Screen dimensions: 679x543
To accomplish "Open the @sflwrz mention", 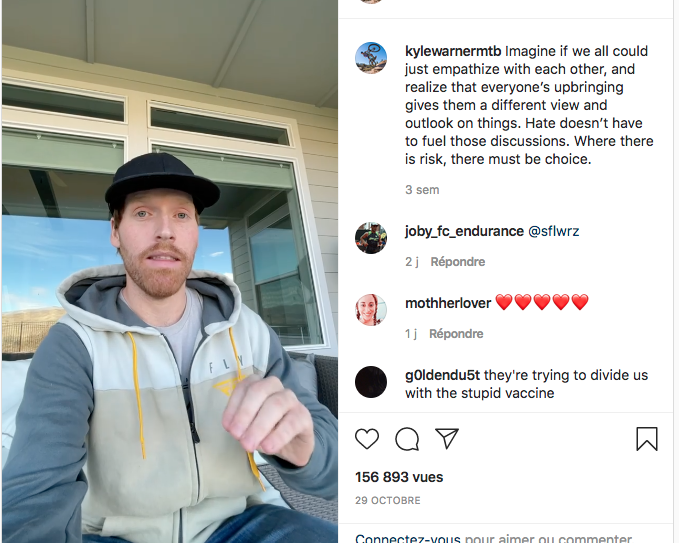I will click(x=553, y=231).
